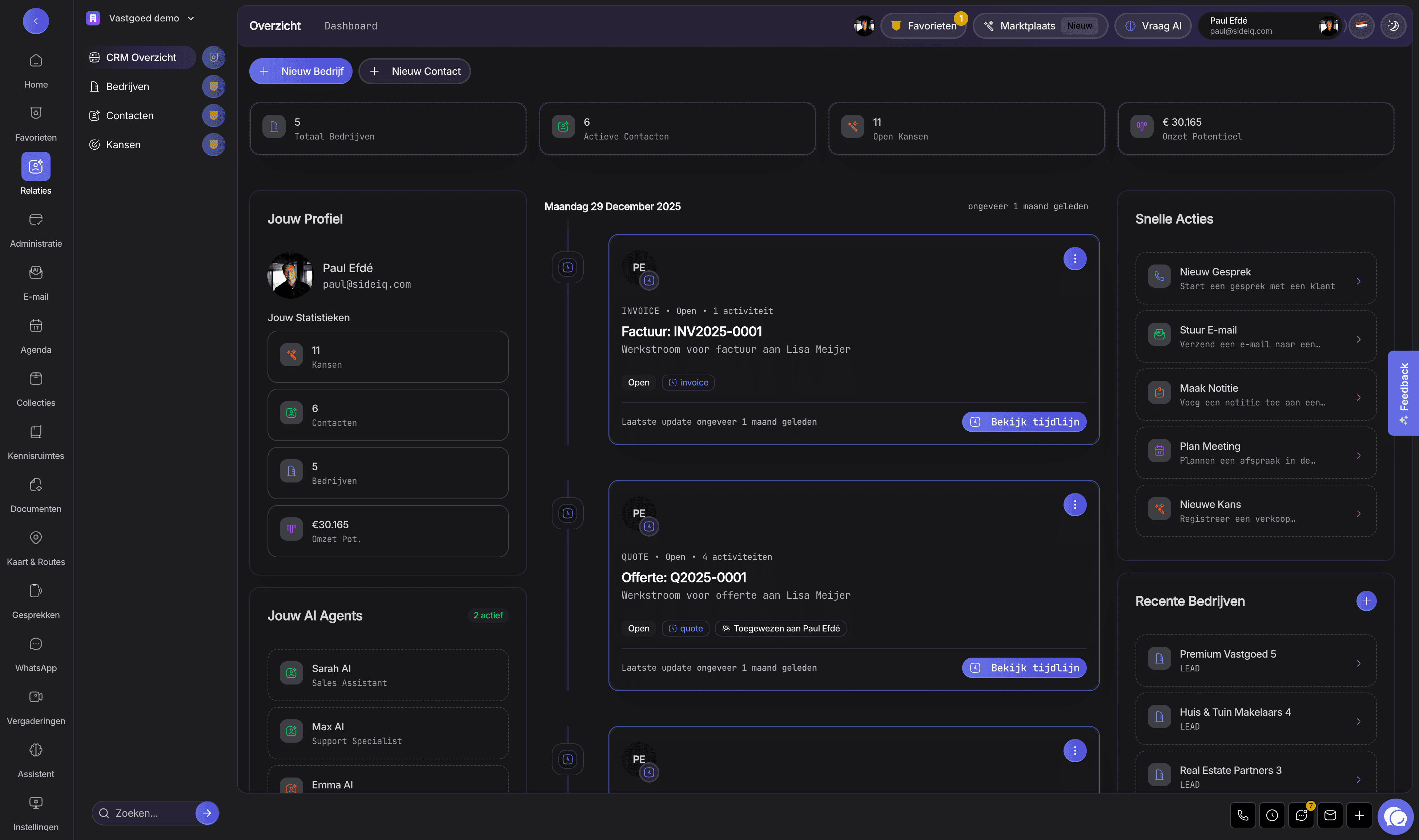Open the three-dot menu on Factuur INV2025-0001
Viewport: 1419px width, 840px height.
click(1075, 259)
